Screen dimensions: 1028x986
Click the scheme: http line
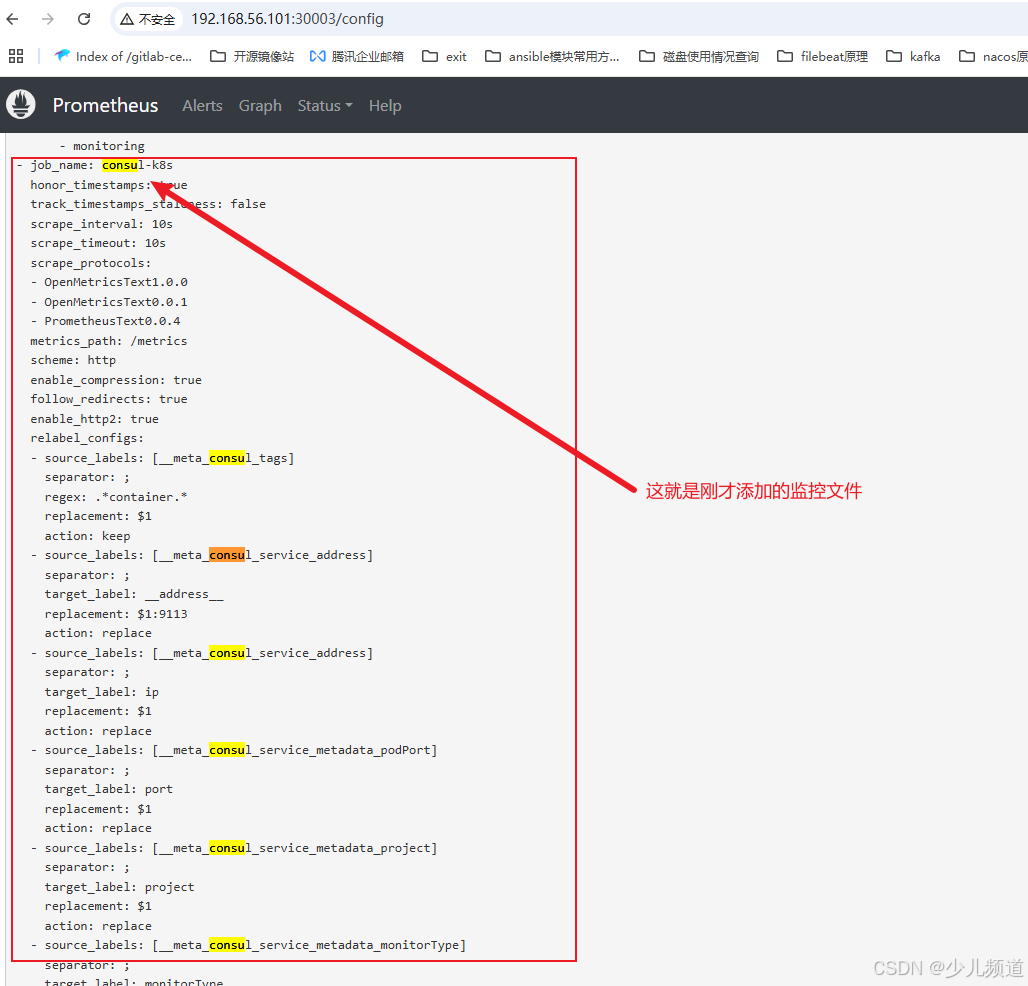(x=73, y=360)
